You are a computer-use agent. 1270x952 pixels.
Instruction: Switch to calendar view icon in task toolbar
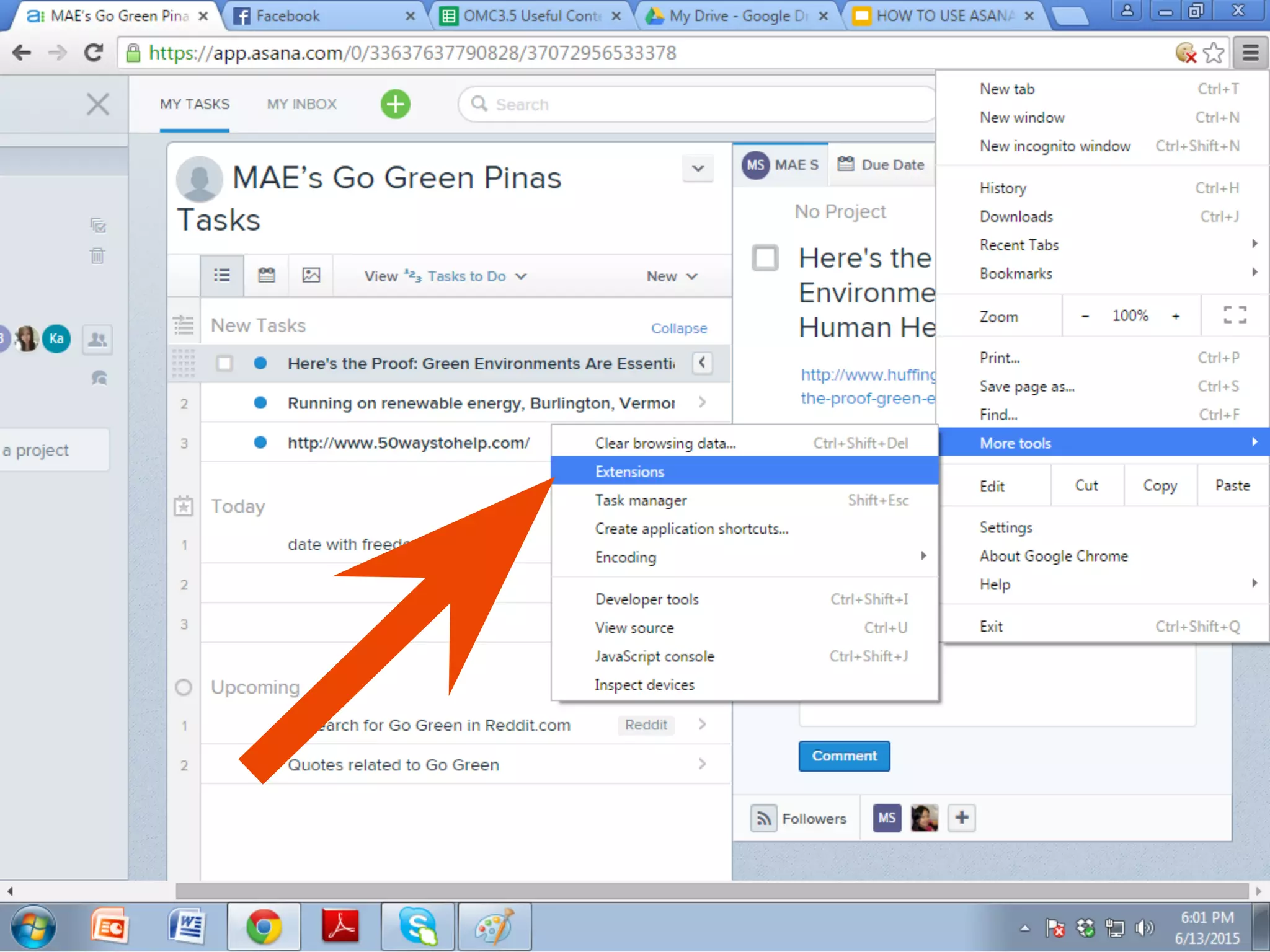267,275
